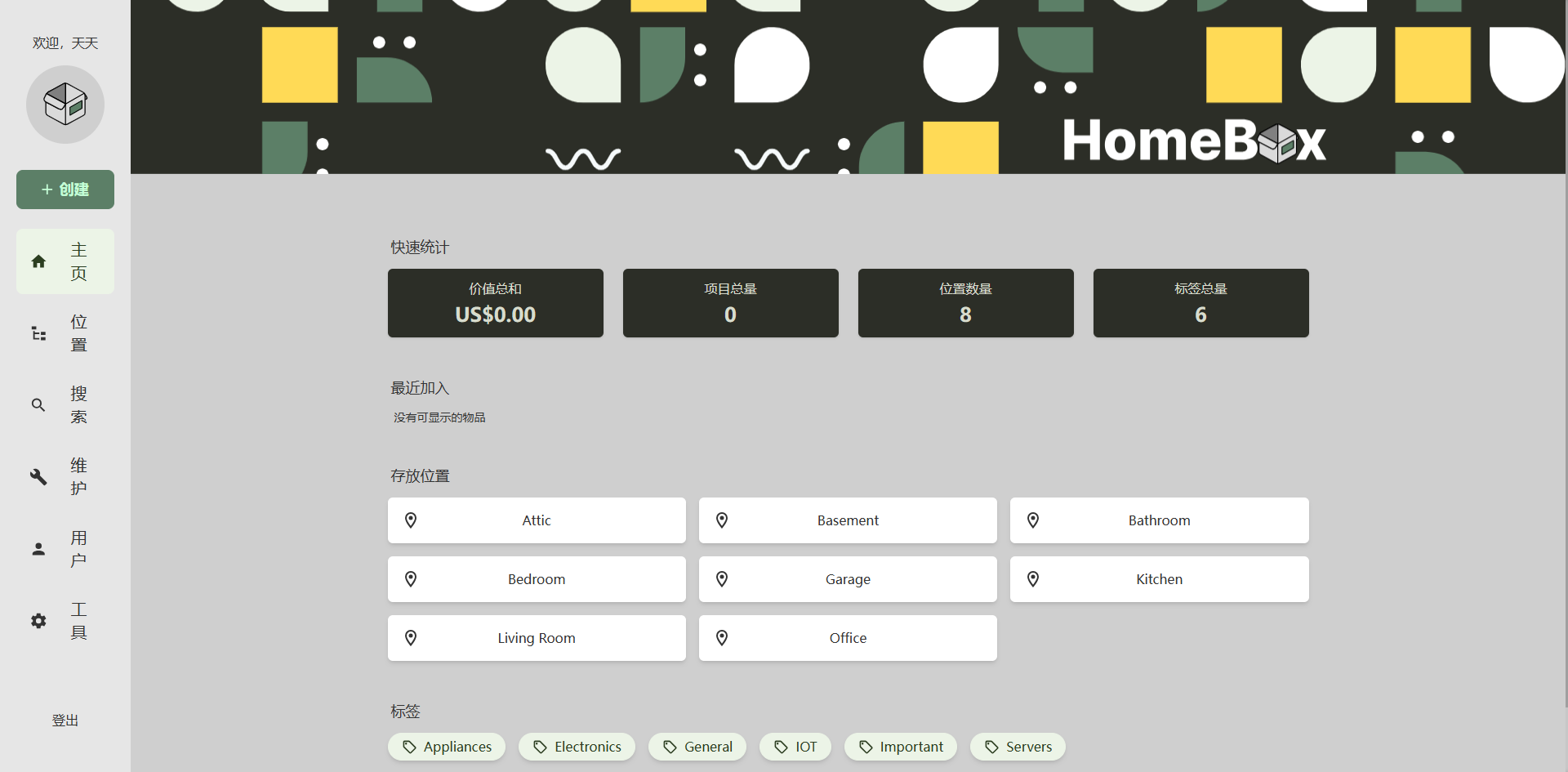Click the gear tools icon
Image resolution: width=1568 pixels, height=772 pixels.
coord(38,621)
